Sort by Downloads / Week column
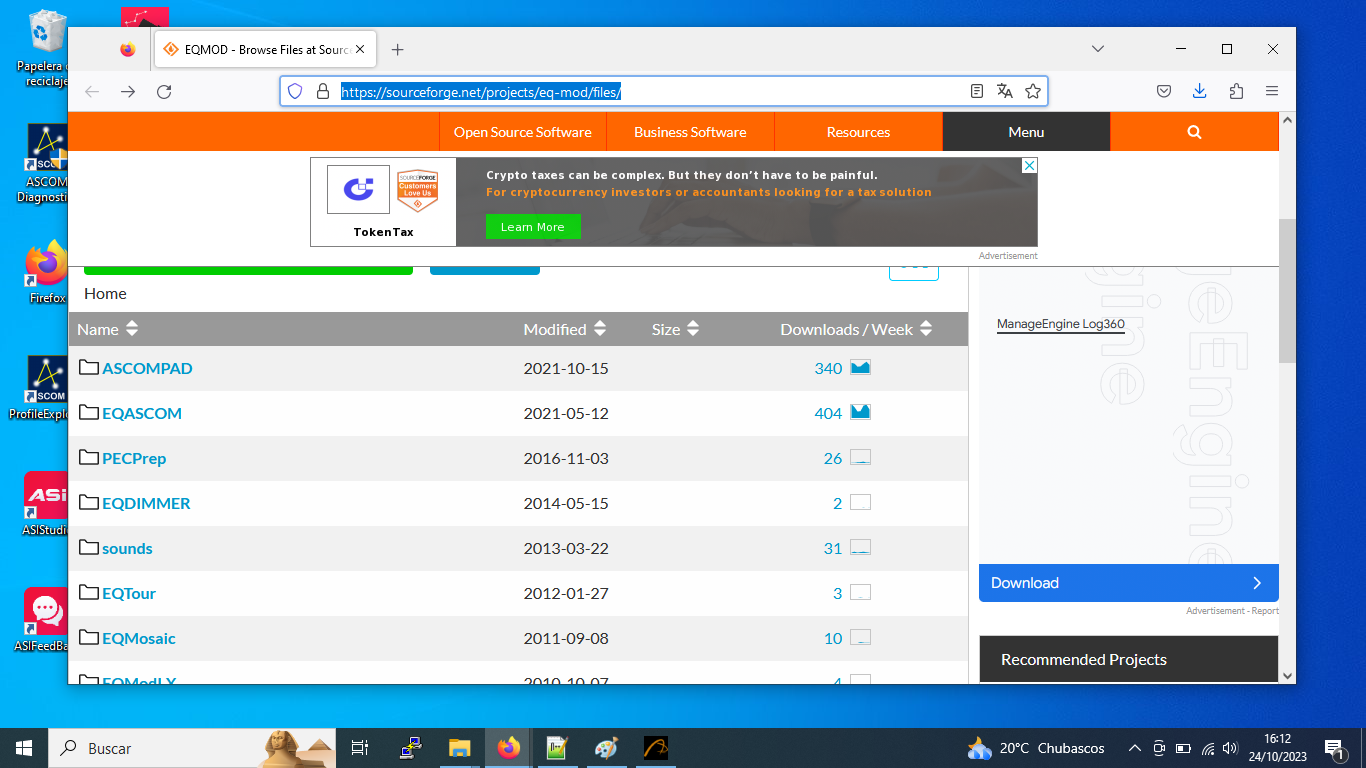 [856, 329]
